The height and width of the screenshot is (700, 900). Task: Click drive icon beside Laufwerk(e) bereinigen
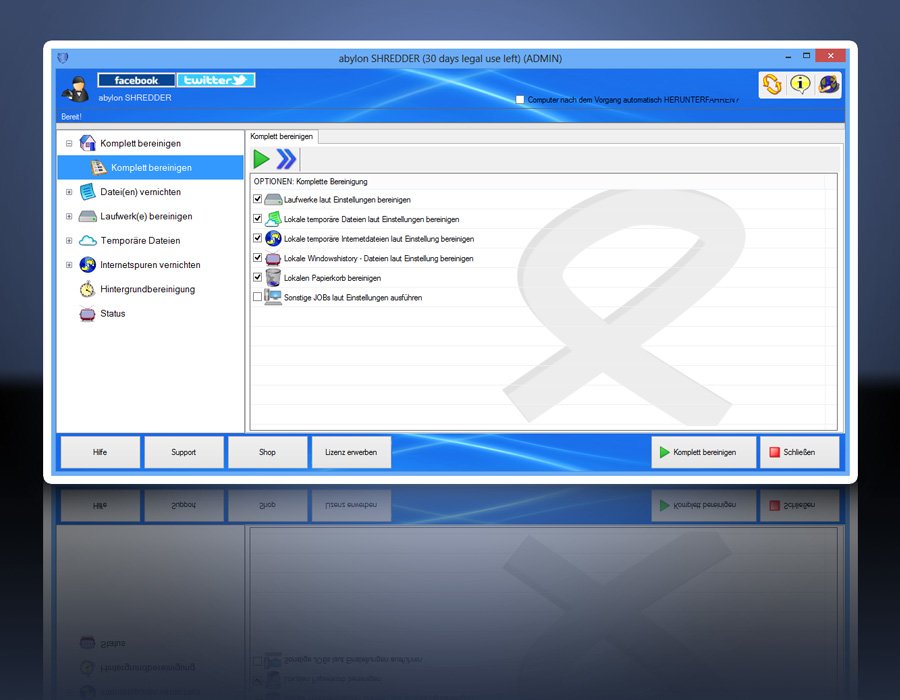coord(87,216)
